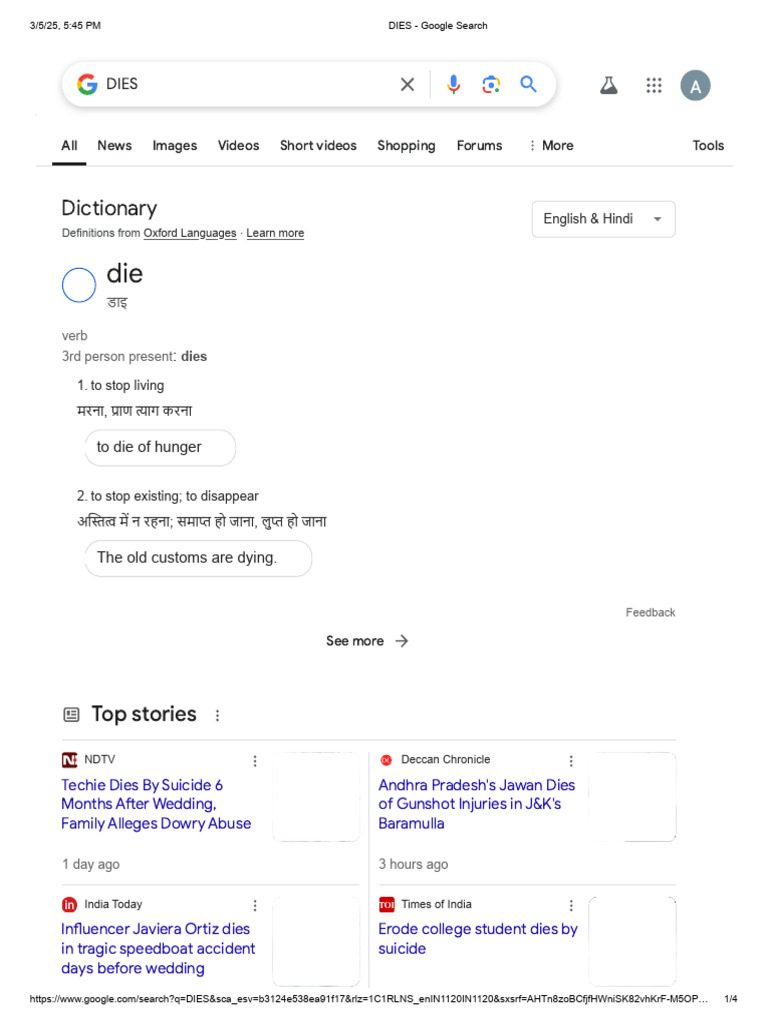The width and height of the screenshot is (768, 1024).
Task: Click the blue magnifier search icon
Action: point(529,85)
